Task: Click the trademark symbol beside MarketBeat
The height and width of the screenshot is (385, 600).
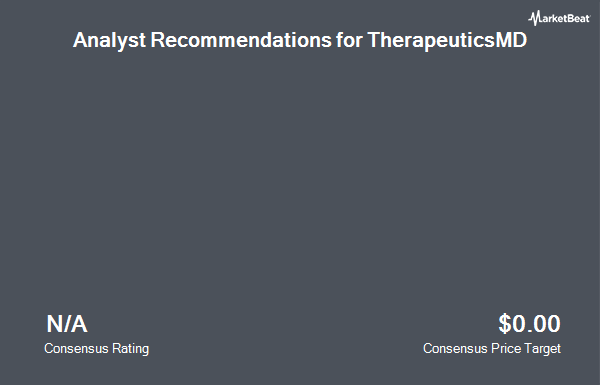Action: click(x=590, y=15)
